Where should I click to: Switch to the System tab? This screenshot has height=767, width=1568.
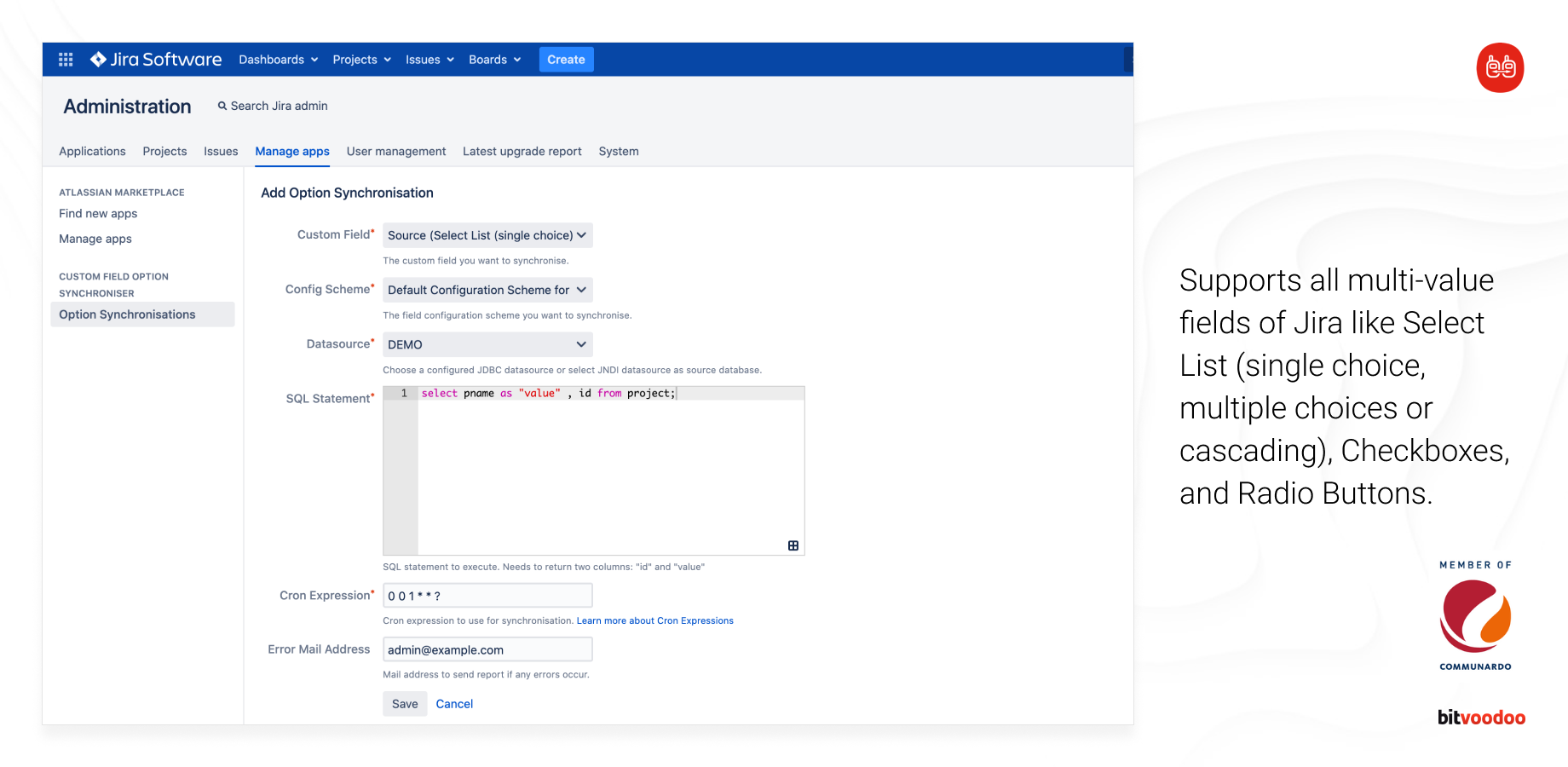click(x=619, y=152)
